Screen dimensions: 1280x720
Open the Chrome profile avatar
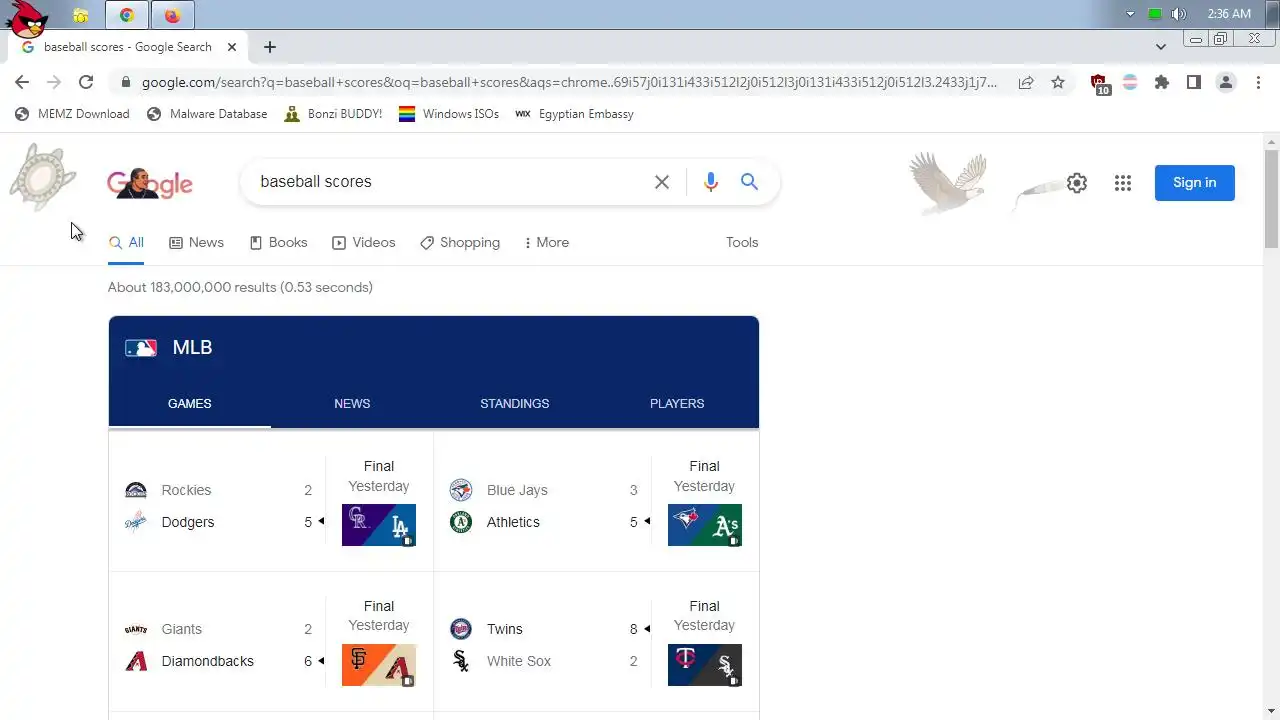point(1226,83)
